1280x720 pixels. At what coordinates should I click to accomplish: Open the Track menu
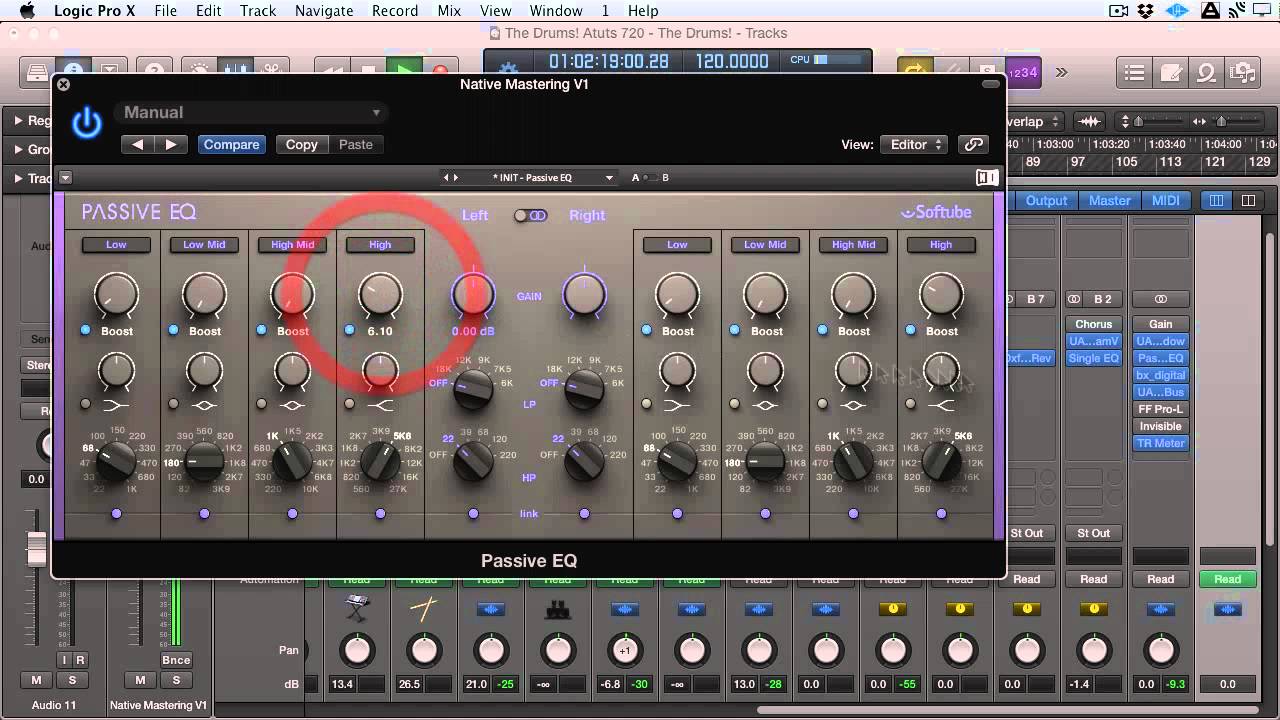257,11
